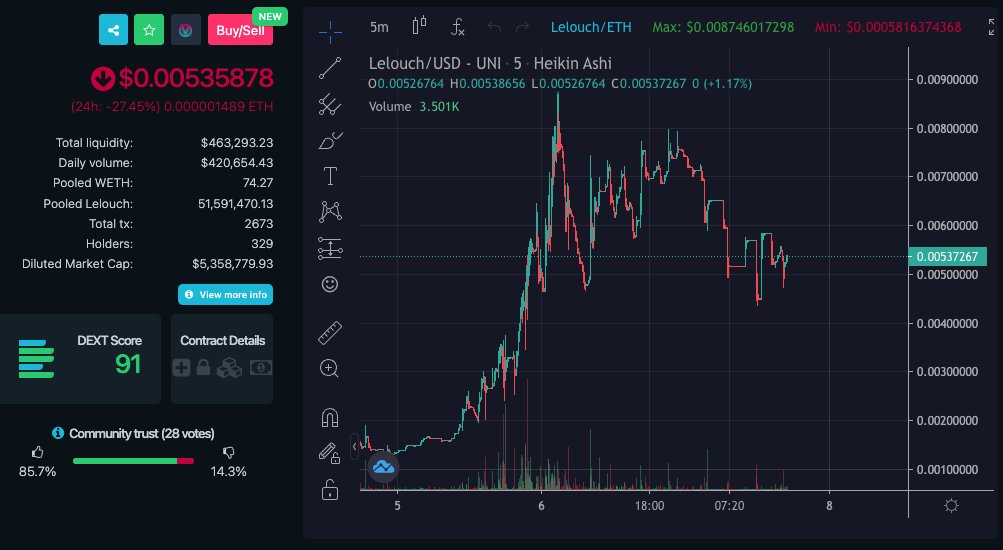Collapse the drawing toolbar with side arrow
1003x550 pixels.
point(354,446)
